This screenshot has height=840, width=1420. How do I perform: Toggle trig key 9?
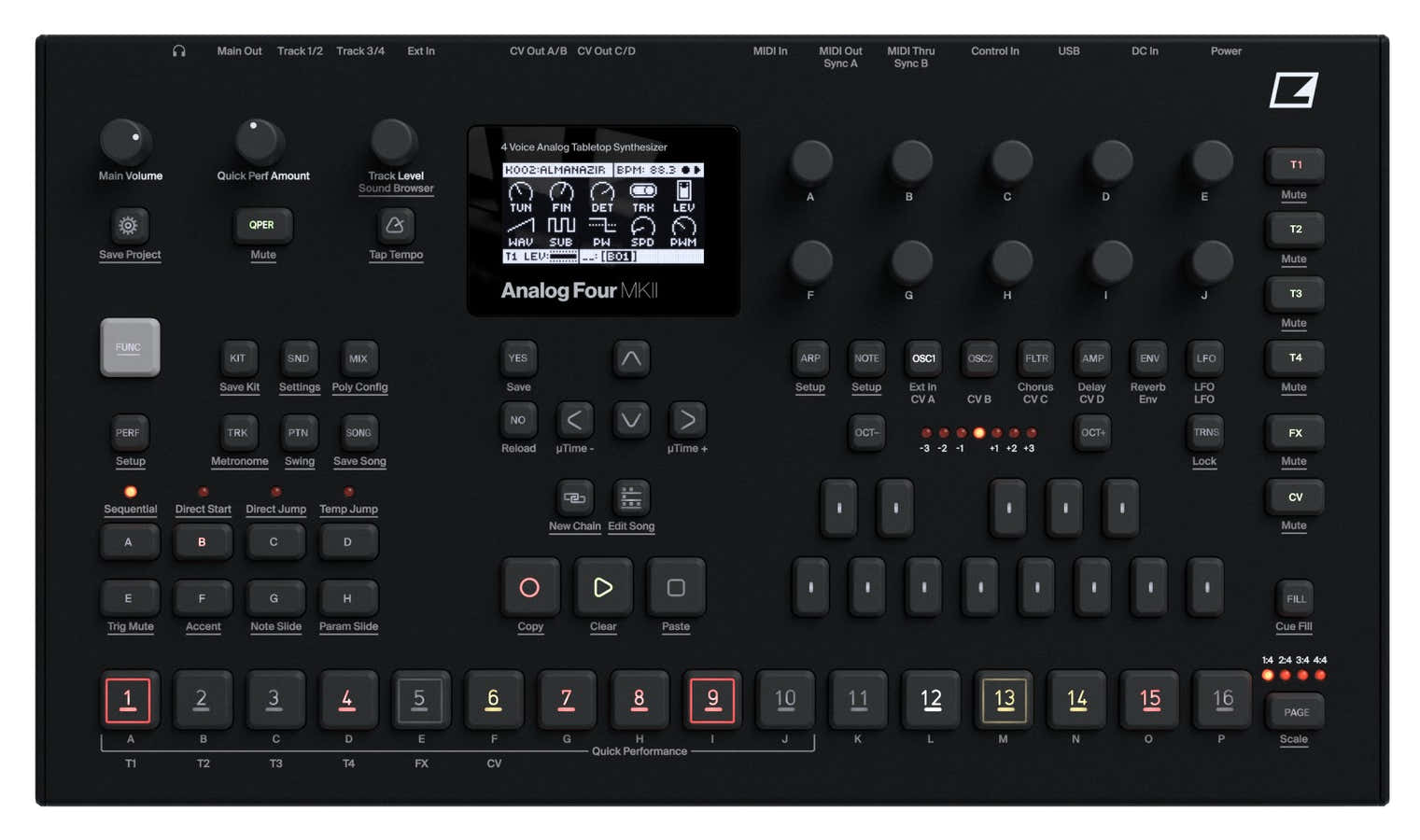pos(712,700)
